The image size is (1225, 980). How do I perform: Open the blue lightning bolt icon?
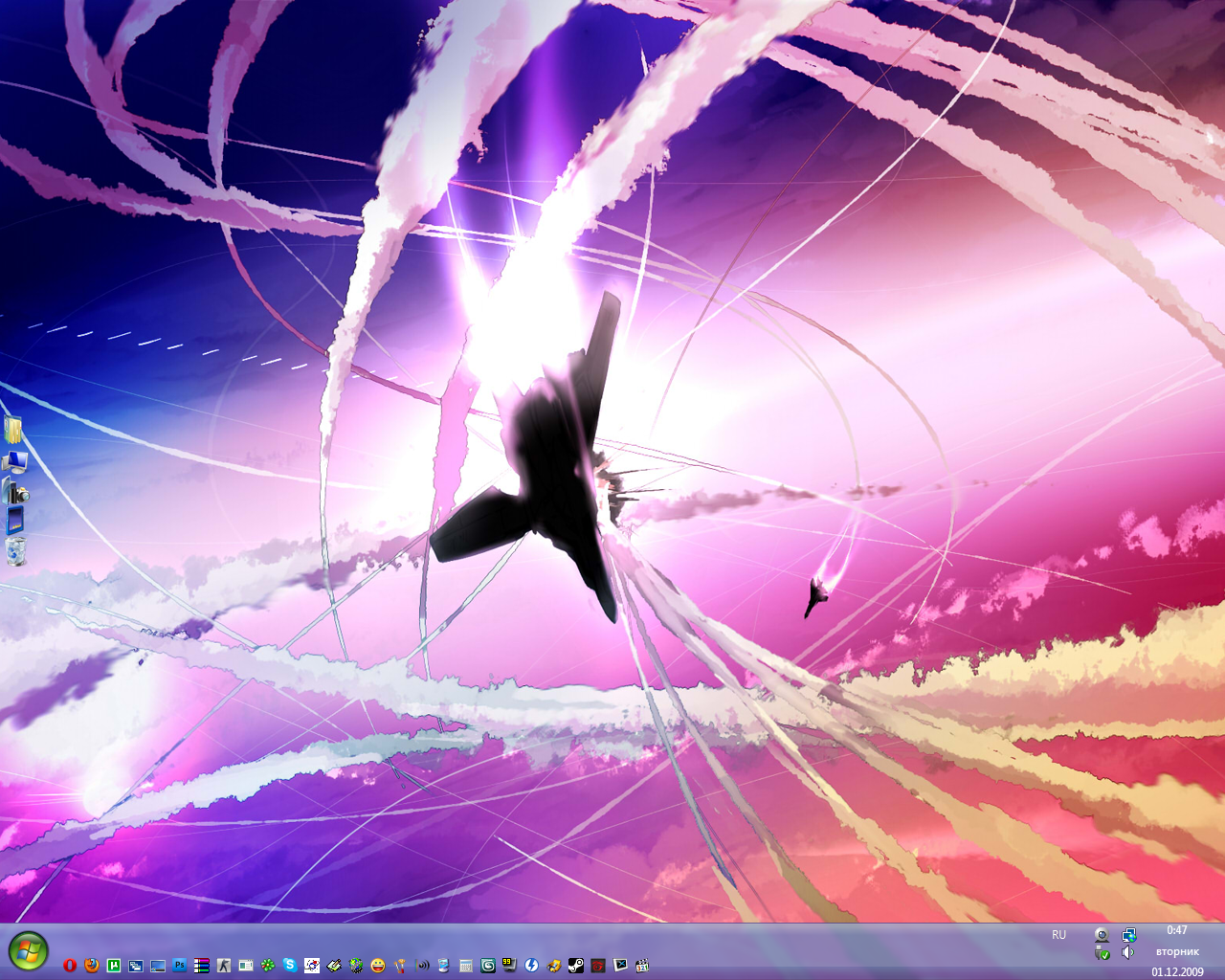(x=531, y=966)
